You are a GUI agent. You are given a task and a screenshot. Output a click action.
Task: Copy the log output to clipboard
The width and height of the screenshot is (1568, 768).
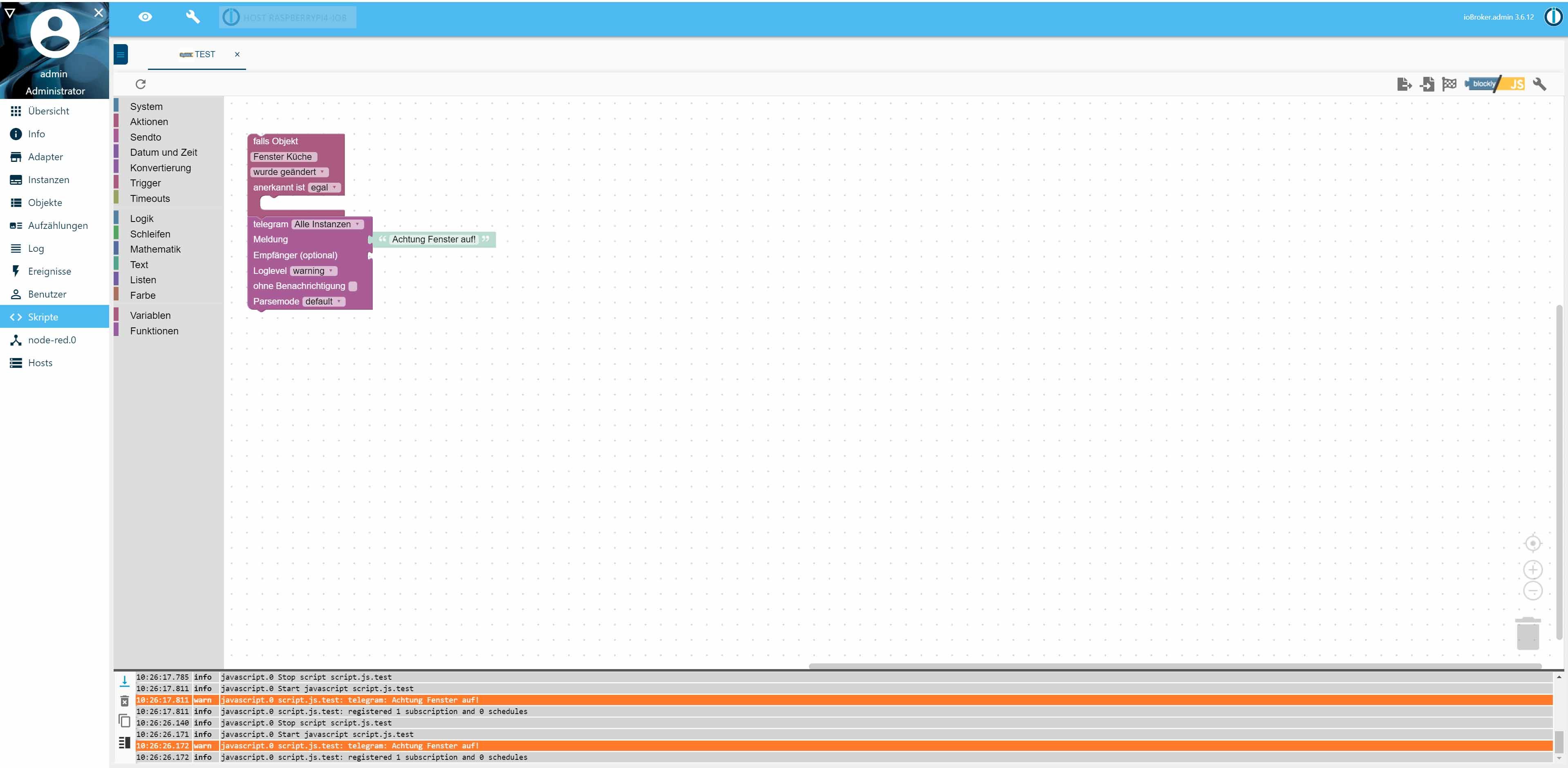[125, 721]
